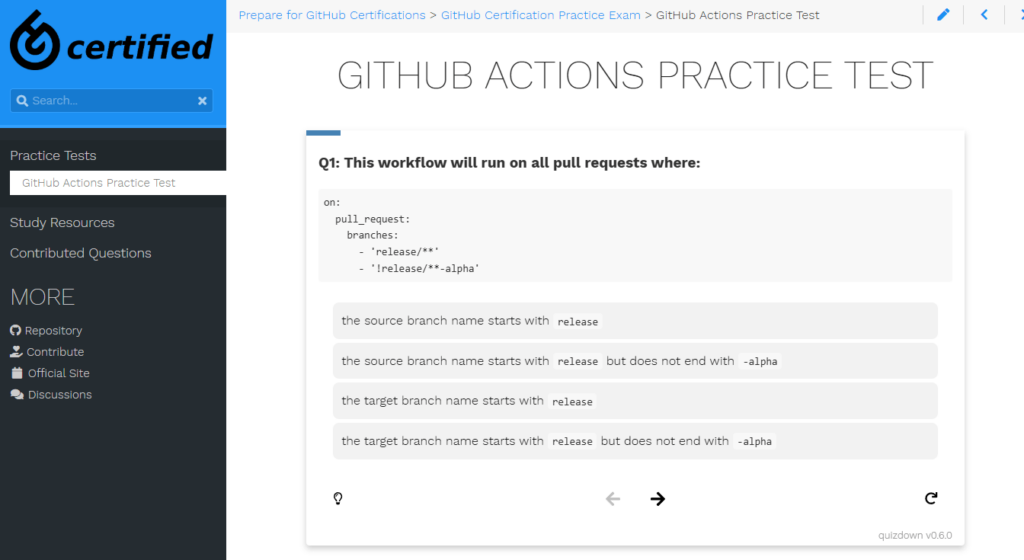Select GitHub Actions Practice Test in the sidebar
The image size is (1024, 560).
(x=118, y=183)
